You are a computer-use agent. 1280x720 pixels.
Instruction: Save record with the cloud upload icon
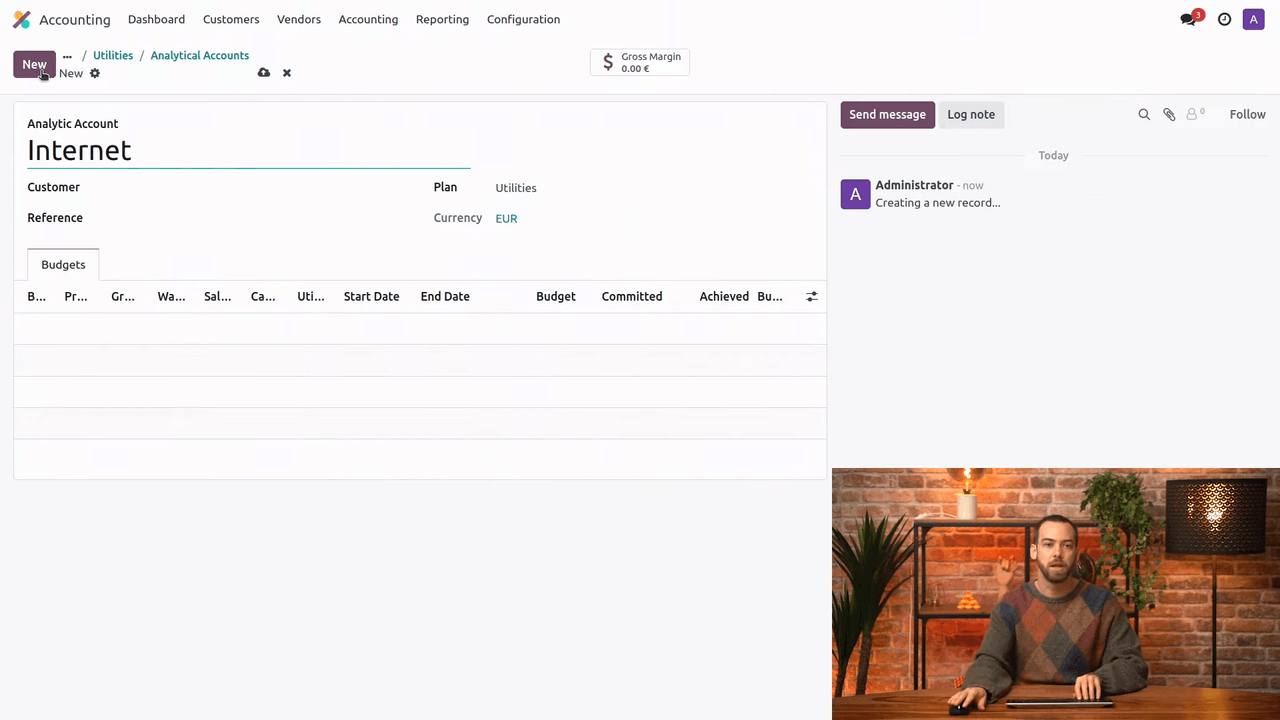click(x=264, y=73)
